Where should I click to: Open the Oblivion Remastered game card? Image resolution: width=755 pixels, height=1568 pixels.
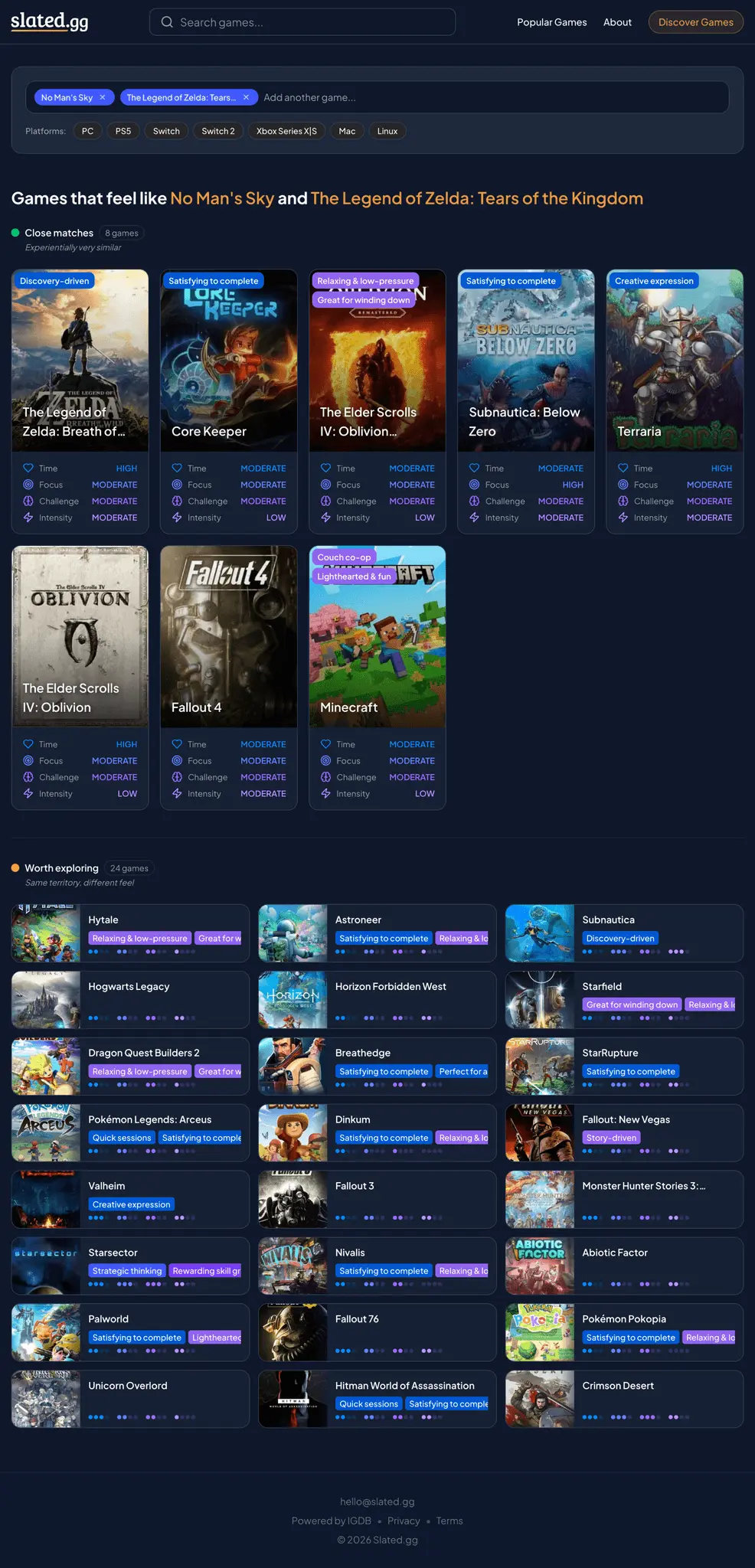point(377,401)
